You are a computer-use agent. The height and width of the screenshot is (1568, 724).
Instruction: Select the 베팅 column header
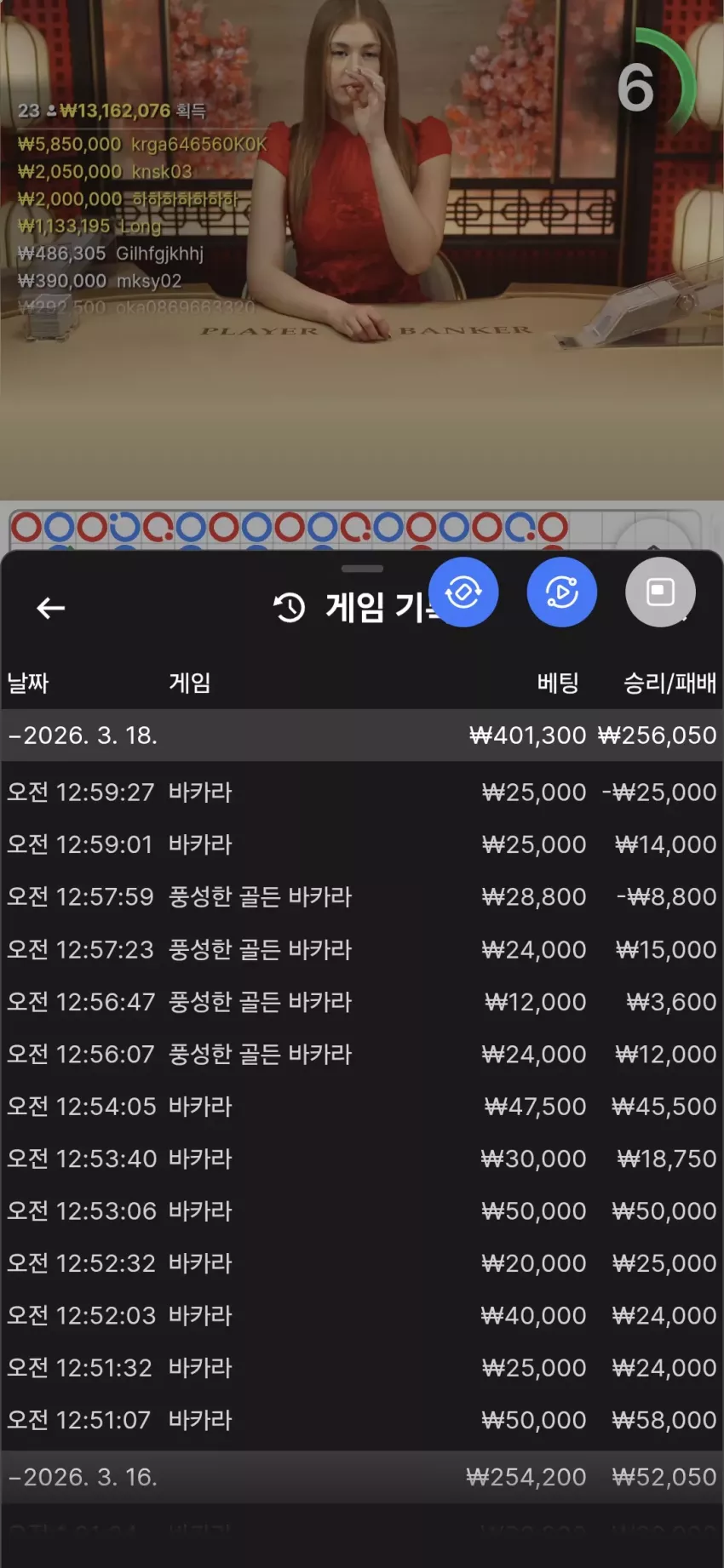(x=558, y=683)
